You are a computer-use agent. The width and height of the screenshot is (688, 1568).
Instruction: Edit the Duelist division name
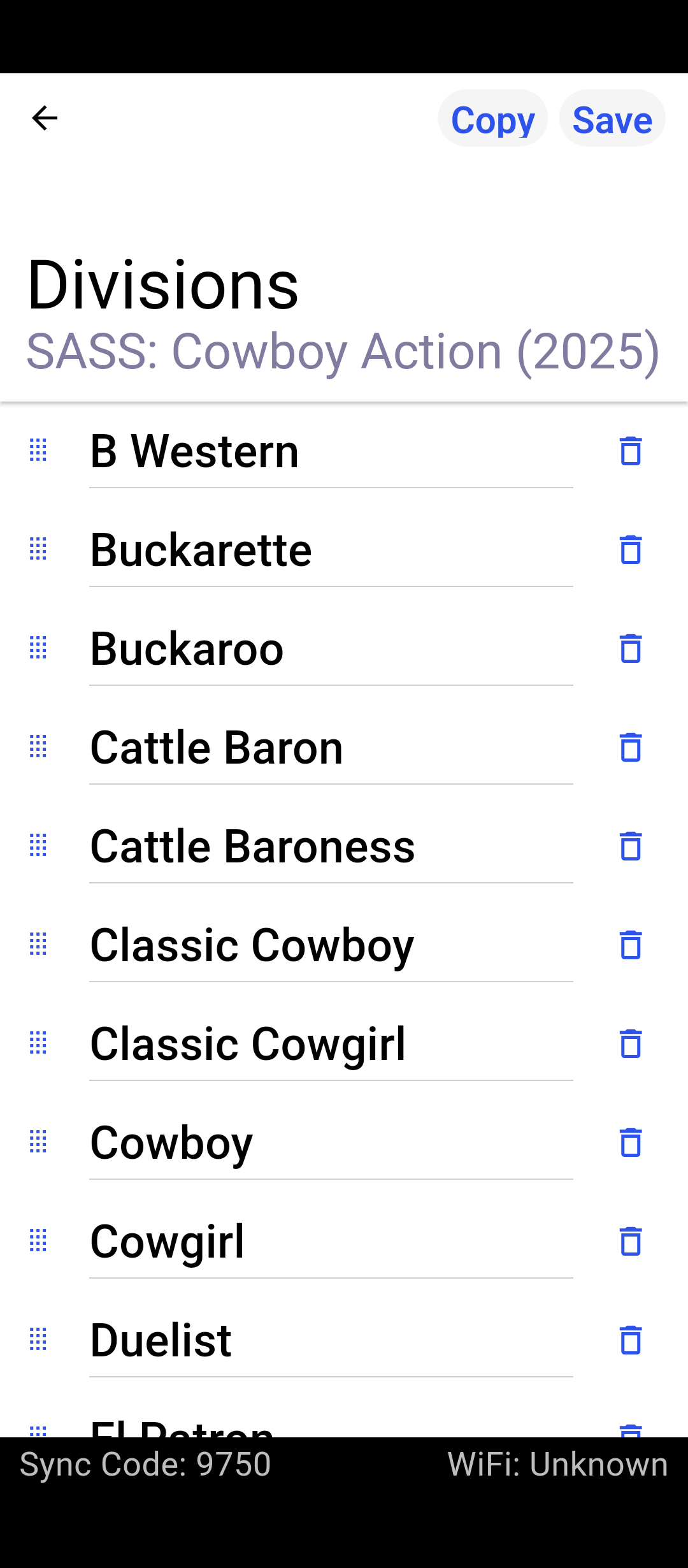(330, 1340)
